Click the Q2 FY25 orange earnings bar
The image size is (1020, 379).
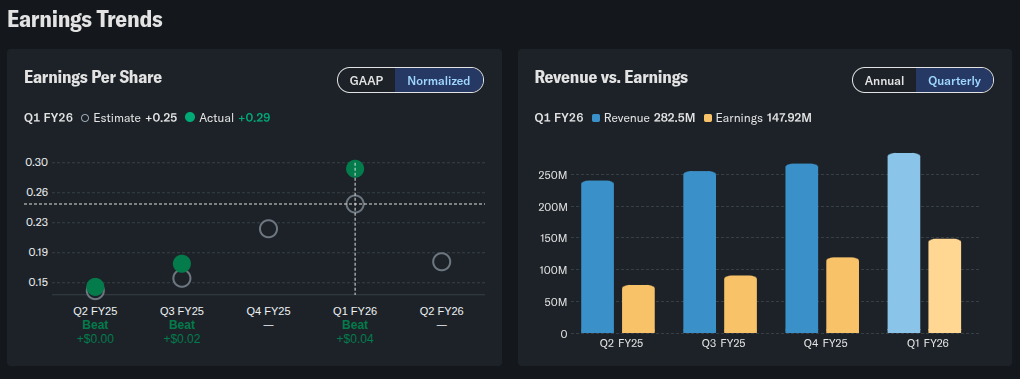tap(638, 309)
